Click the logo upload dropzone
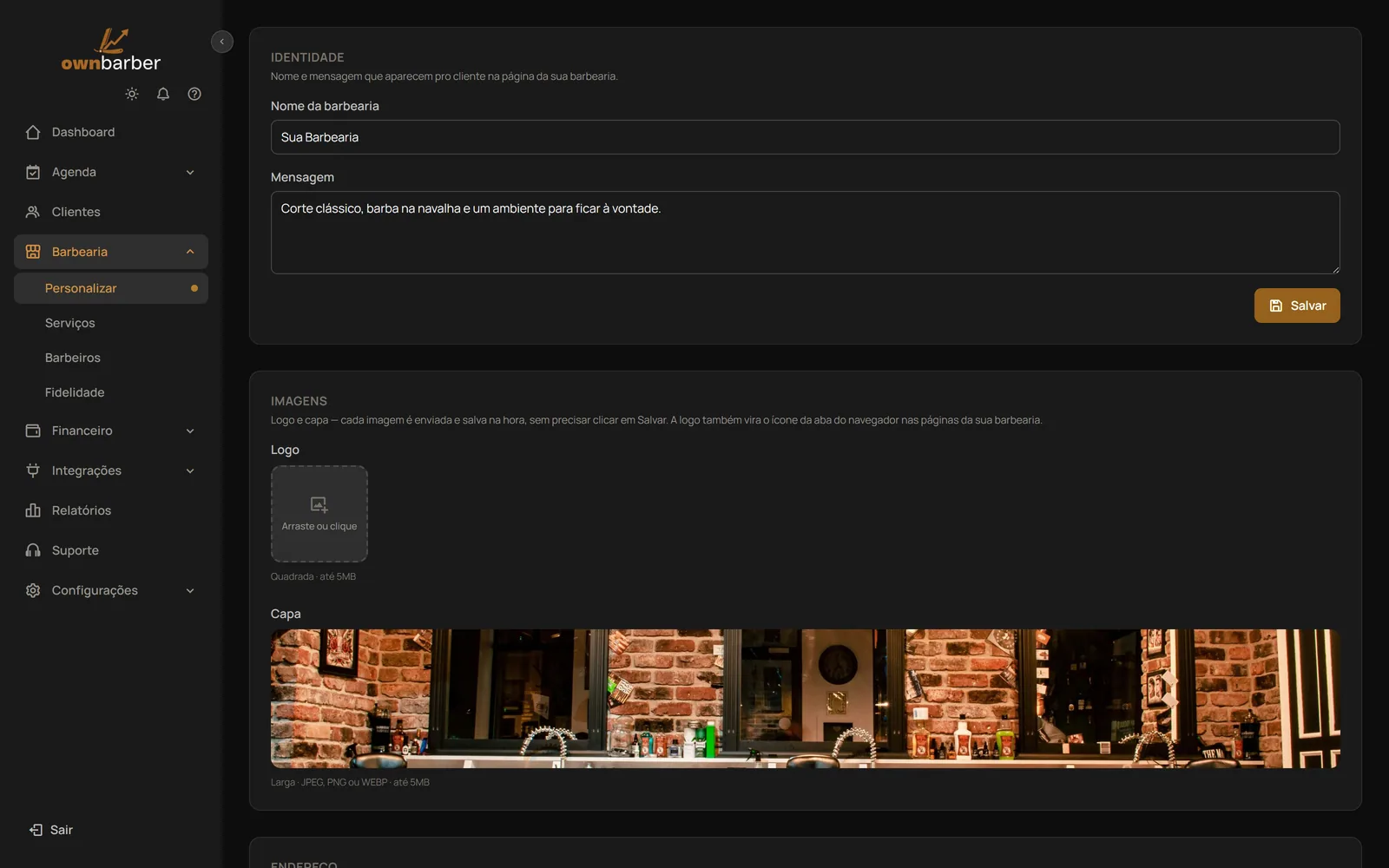 319,514
